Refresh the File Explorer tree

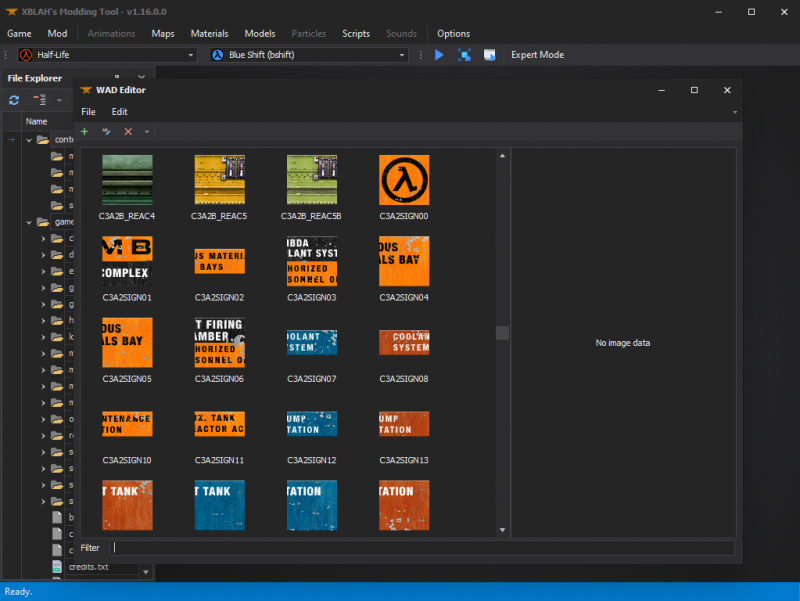(x=13, y=99)
